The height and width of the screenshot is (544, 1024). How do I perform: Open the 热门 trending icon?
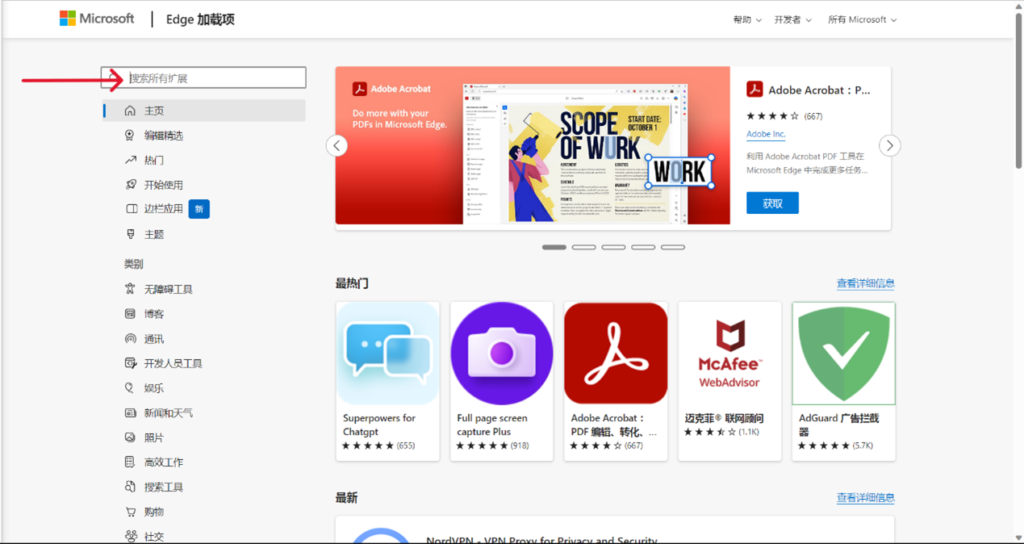(130, 160)
